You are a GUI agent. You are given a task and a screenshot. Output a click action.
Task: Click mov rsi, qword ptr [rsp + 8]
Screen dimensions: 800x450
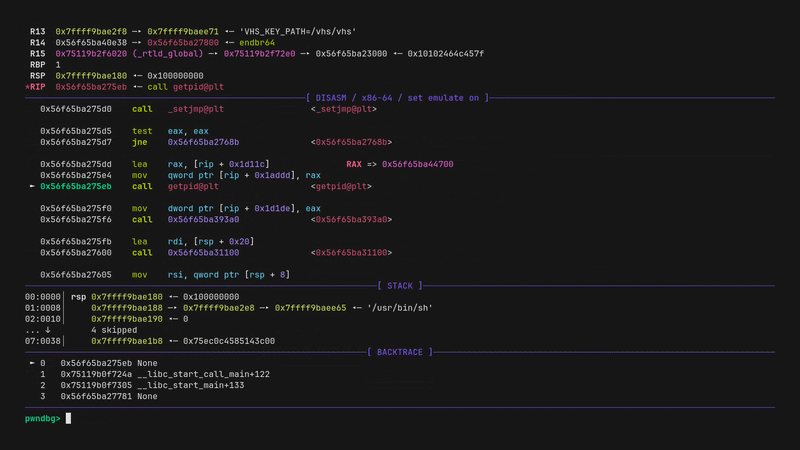(x=211, y=275)
